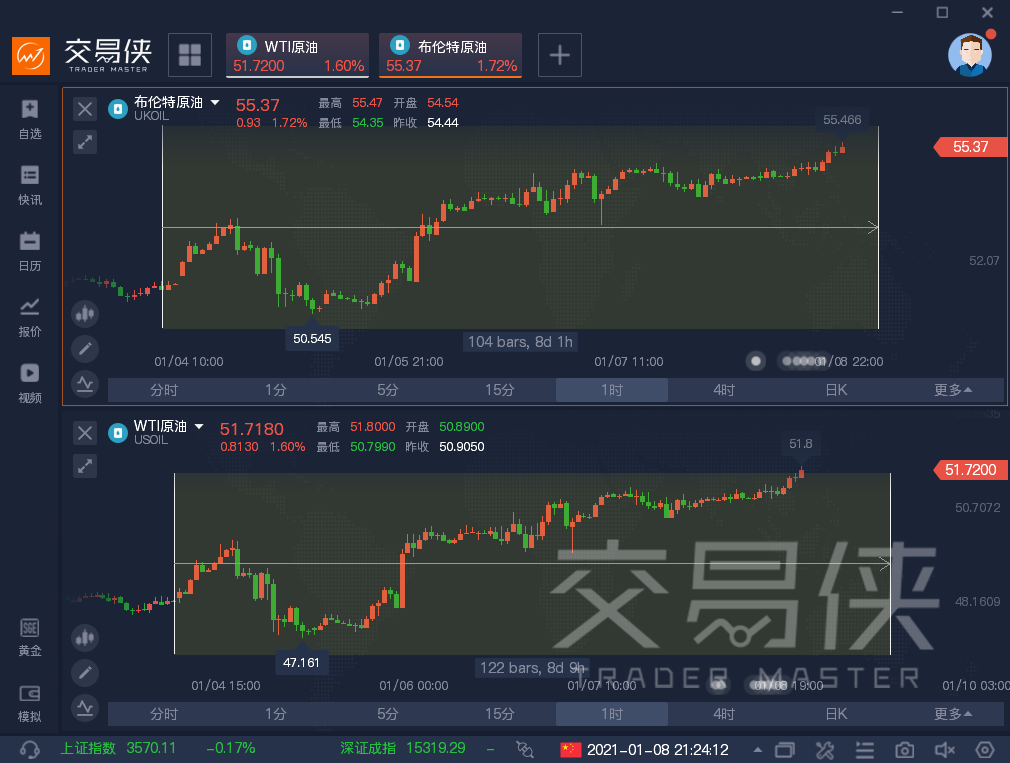Select 1时 timeframe in 布伦特原油 chart
1010x763 pixels.
point(612,390)
